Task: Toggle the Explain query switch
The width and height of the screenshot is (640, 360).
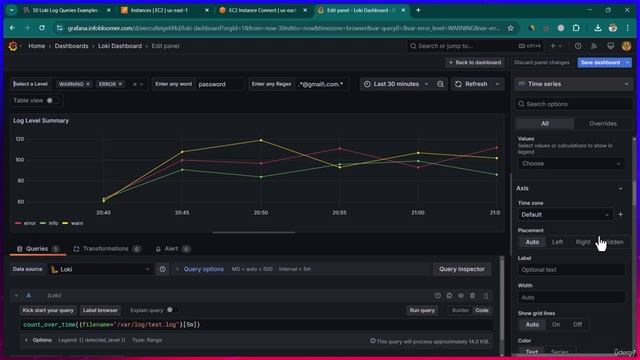Action: pyautogui.click(x=171, y=310)
